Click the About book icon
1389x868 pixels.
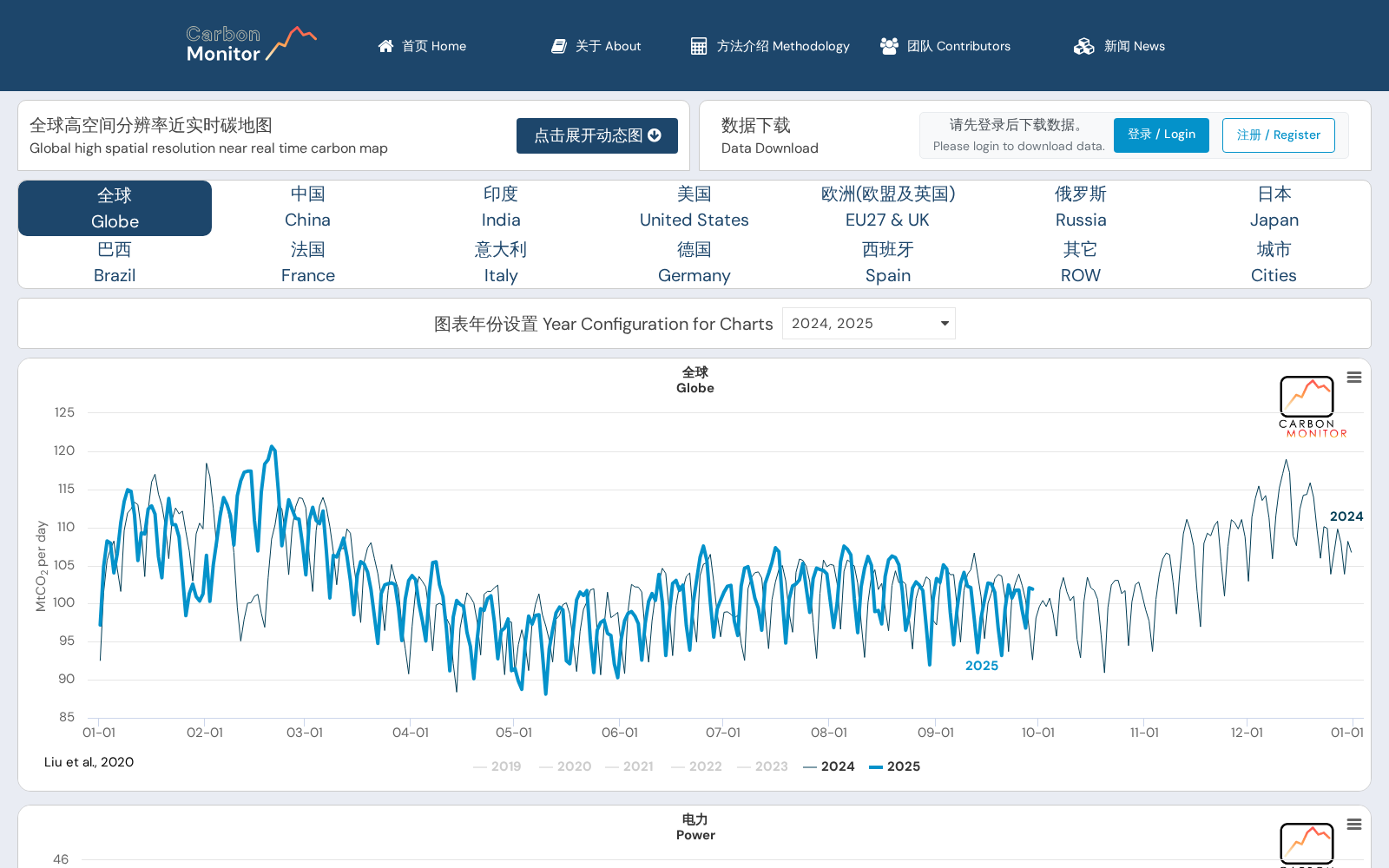pos(559,46)
